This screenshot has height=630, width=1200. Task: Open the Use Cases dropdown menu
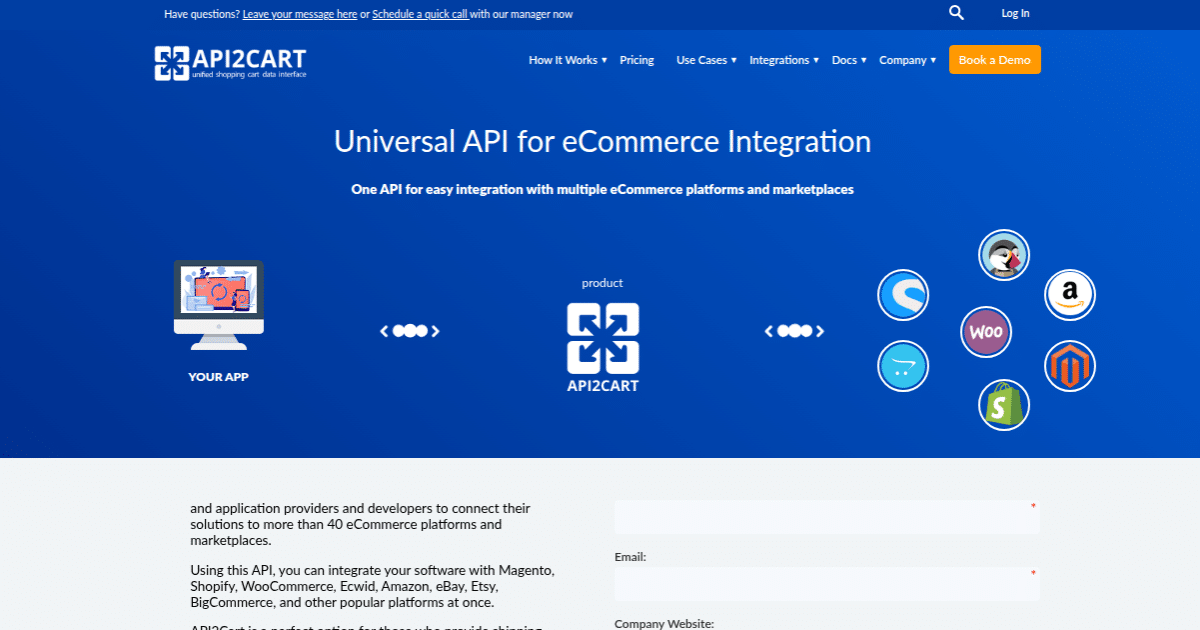(x=706, y=60)
